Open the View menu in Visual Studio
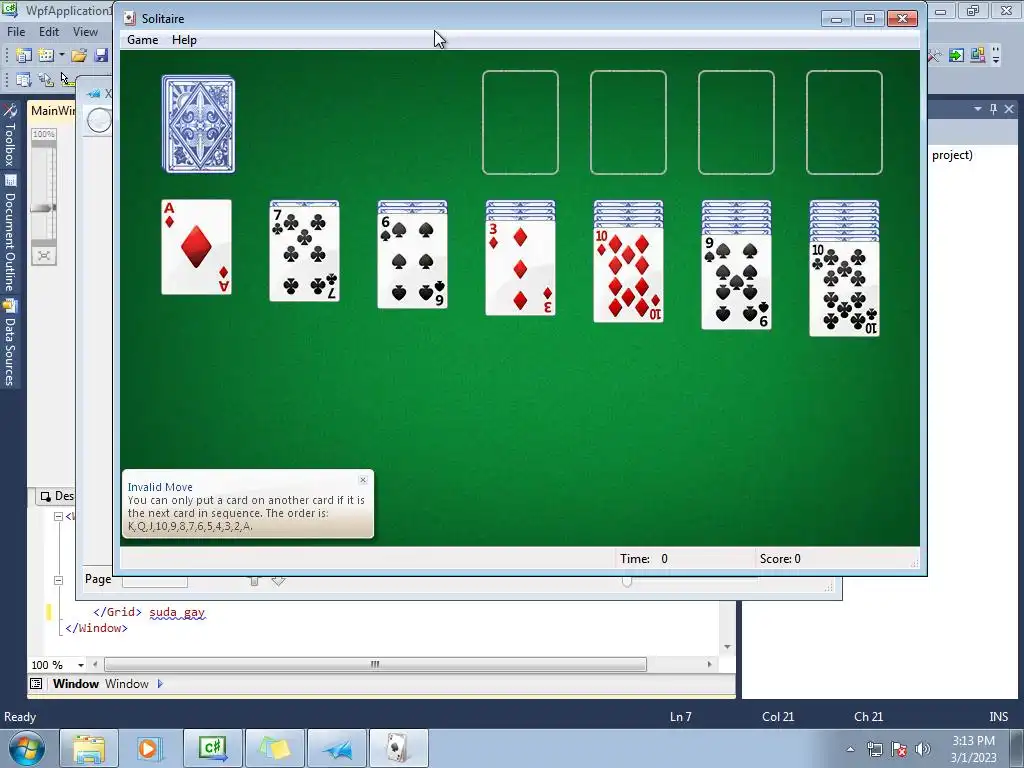1024x768 pixels. [85, 31]
